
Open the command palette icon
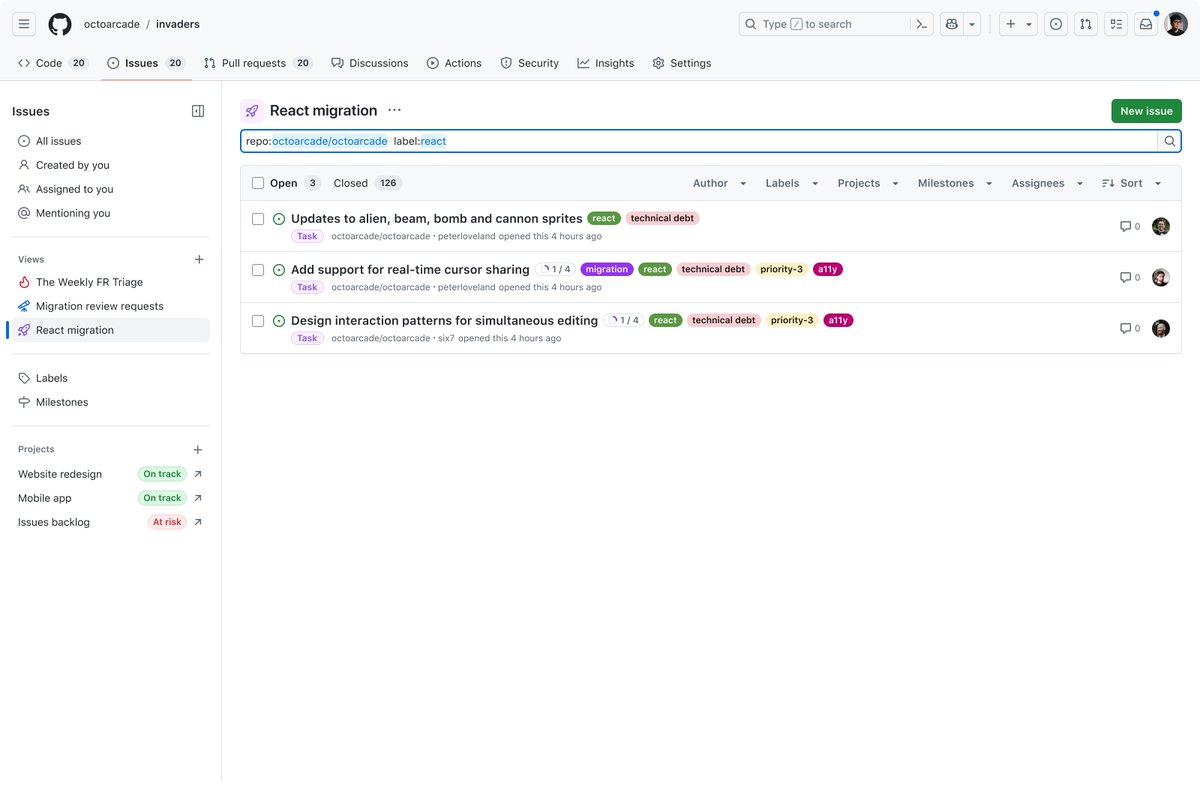tap(922, 24)
